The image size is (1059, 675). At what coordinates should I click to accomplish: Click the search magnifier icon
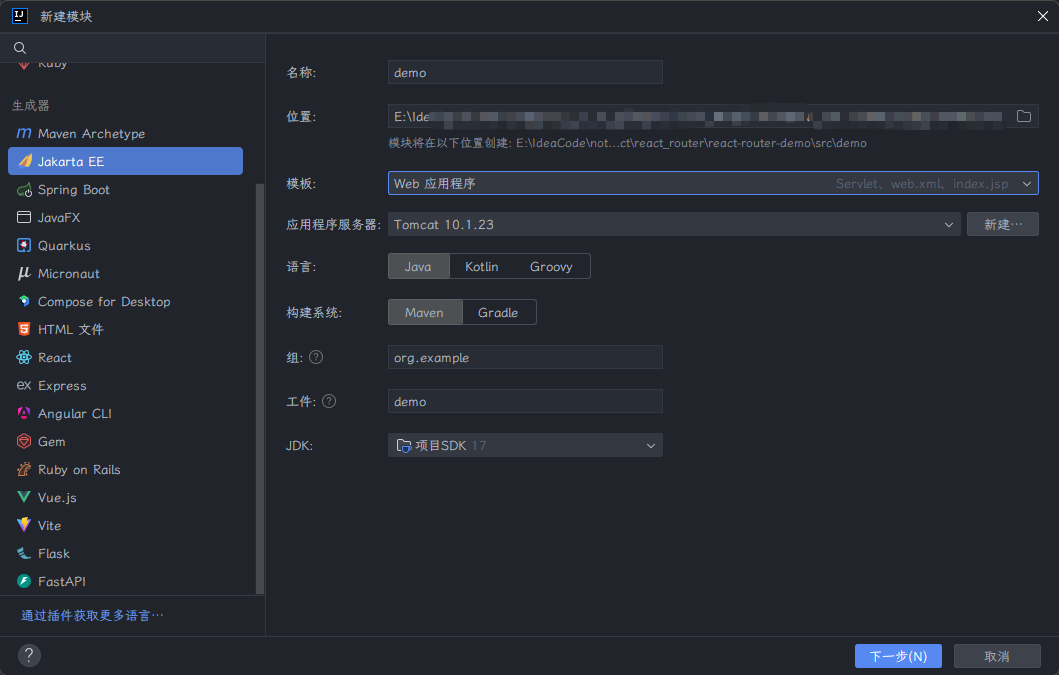click(x=20, y=48)
